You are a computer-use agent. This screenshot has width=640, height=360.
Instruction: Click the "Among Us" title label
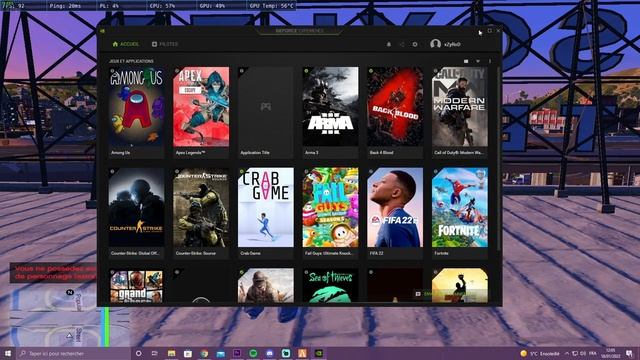click(x=120, y=153)
